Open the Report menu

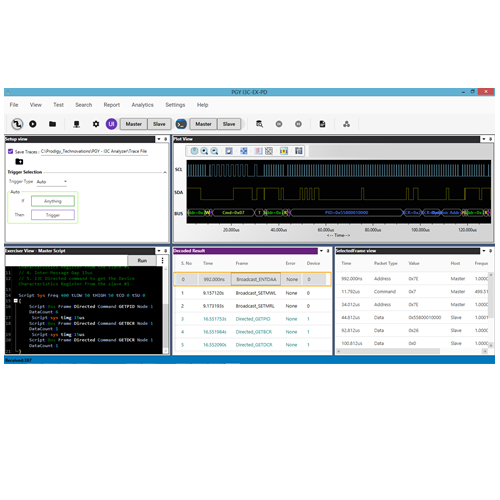click(x=112, y=105)
